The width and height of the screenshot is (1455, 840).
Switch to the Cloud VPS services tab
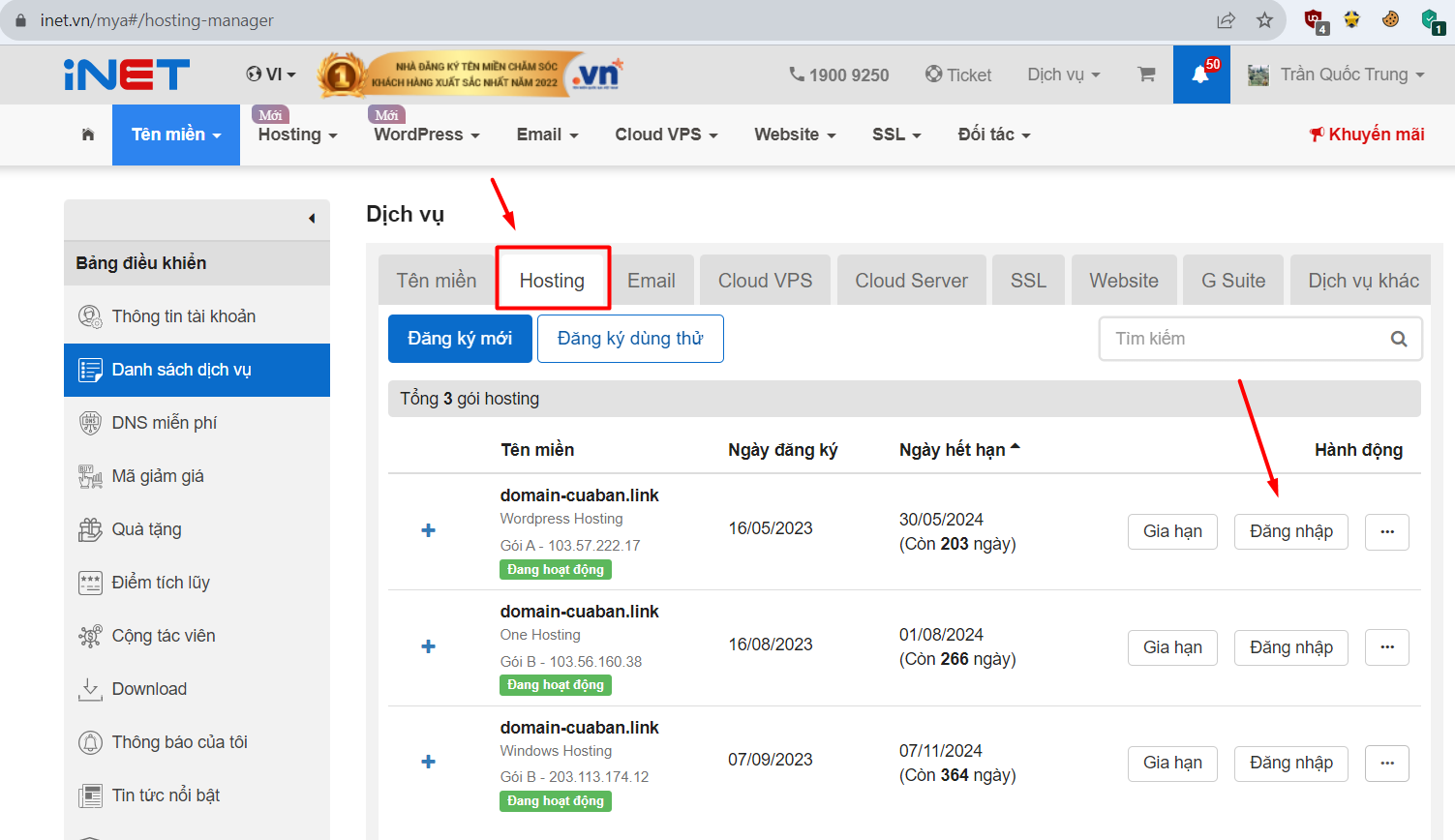(x=765, y=281)
